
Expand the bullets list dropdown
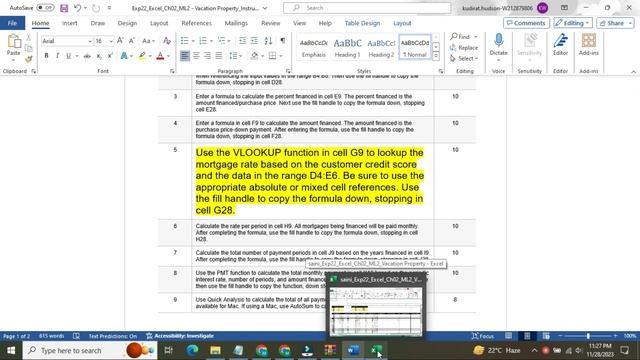193,41
